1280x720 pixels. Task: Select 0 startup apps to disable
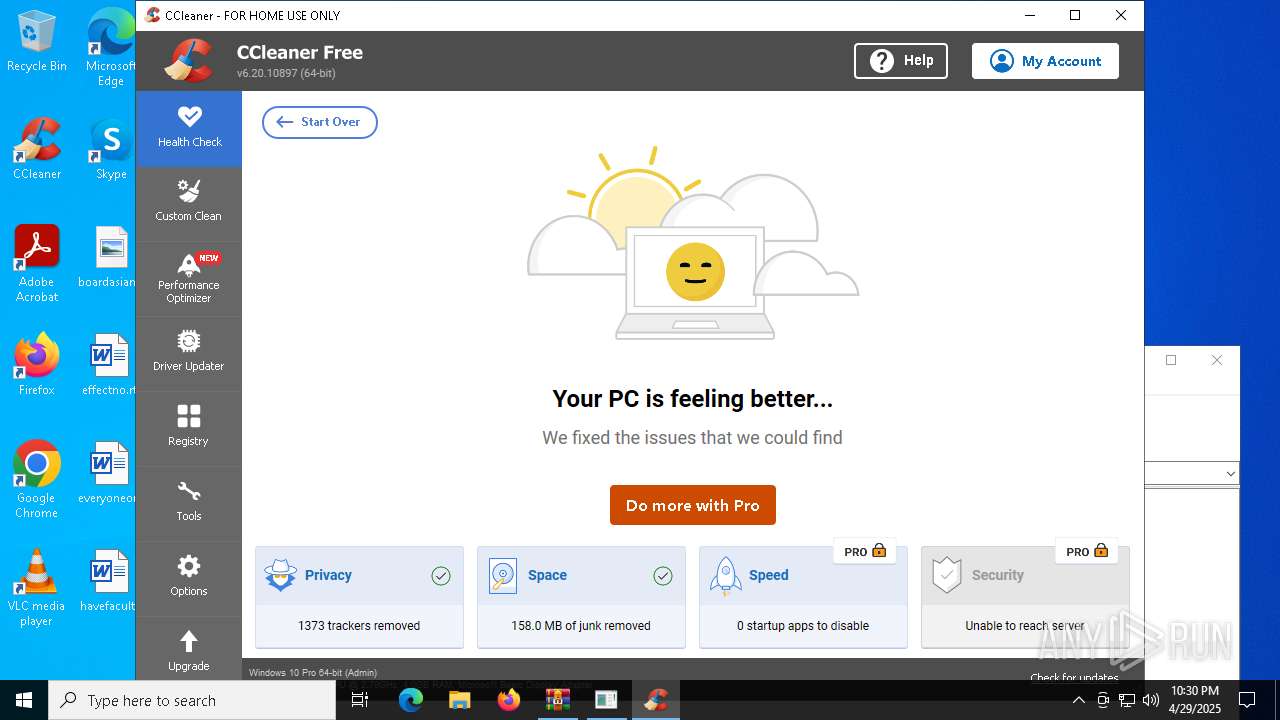[803, 626]
